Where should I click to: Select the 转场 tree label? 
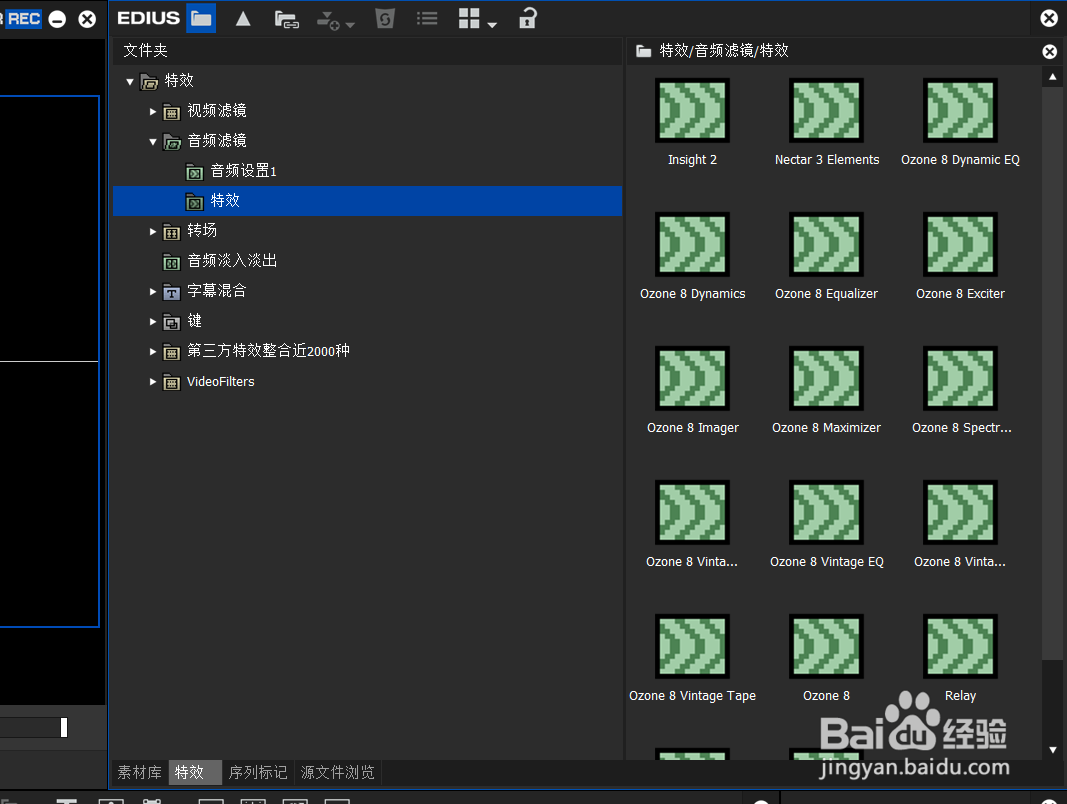[x=202, y=231]
